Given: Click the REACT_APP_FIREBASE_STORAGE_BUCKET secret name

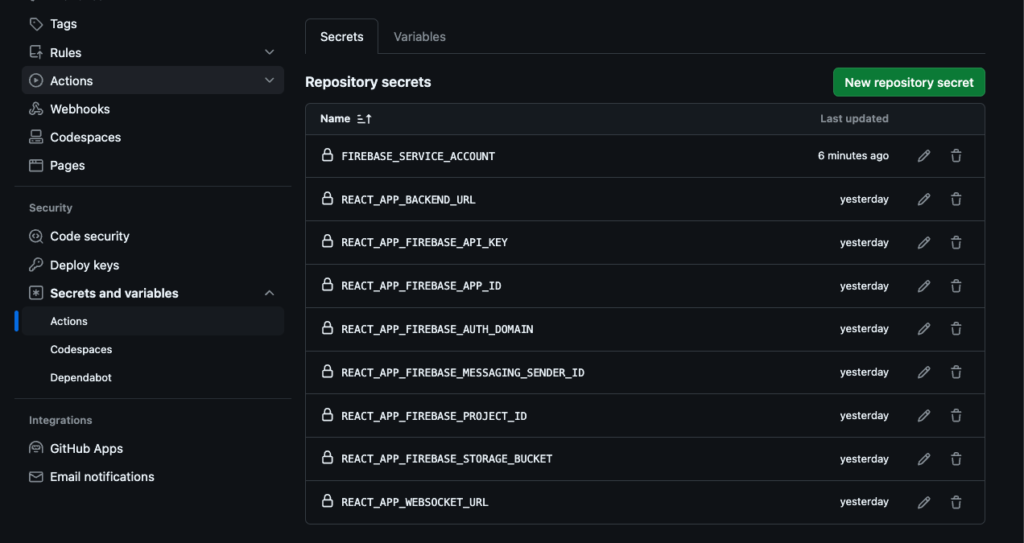Looking at the screenshot, I should click(x=447, y=459).
